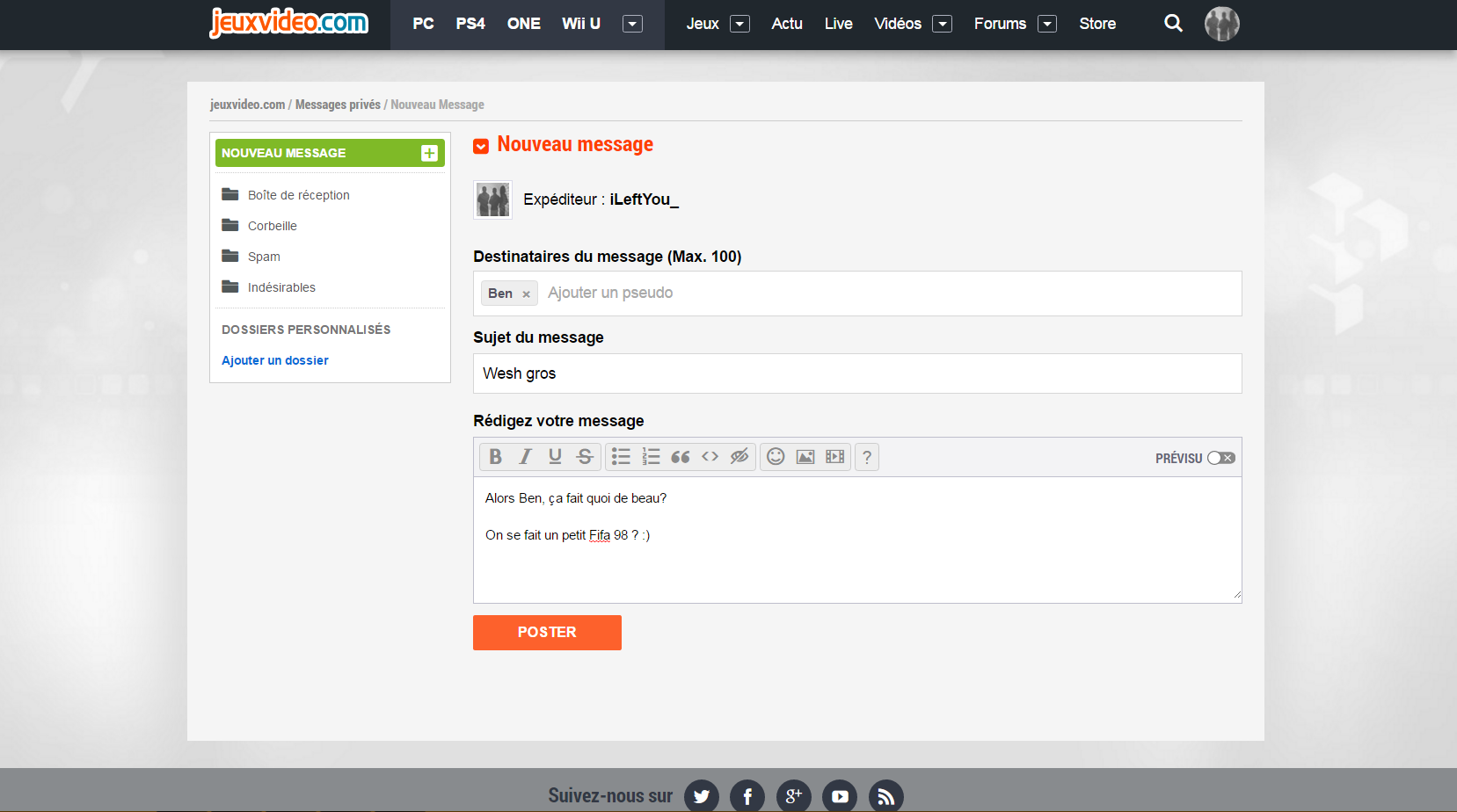The height and width of the screenshot is (812, 1457).
Task: Apply bold formatting in message editor
Action: click(495, 457)
